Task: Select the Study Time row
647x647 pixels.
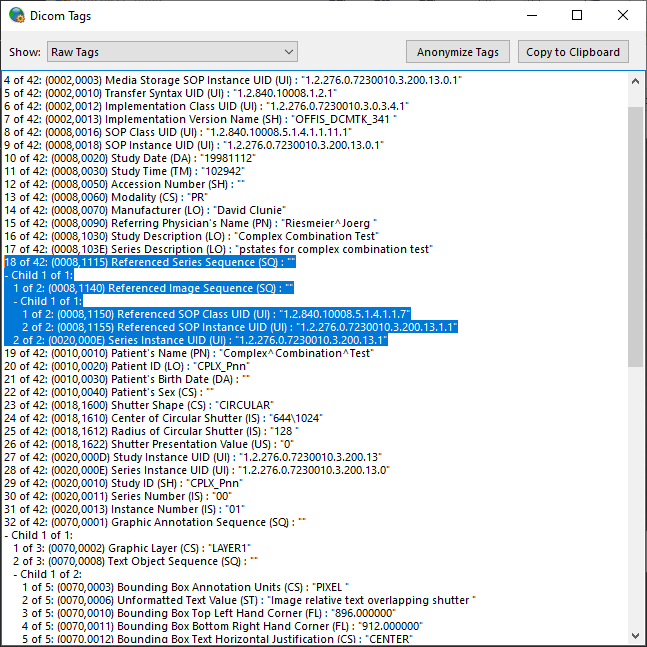Action: [125, 171]
